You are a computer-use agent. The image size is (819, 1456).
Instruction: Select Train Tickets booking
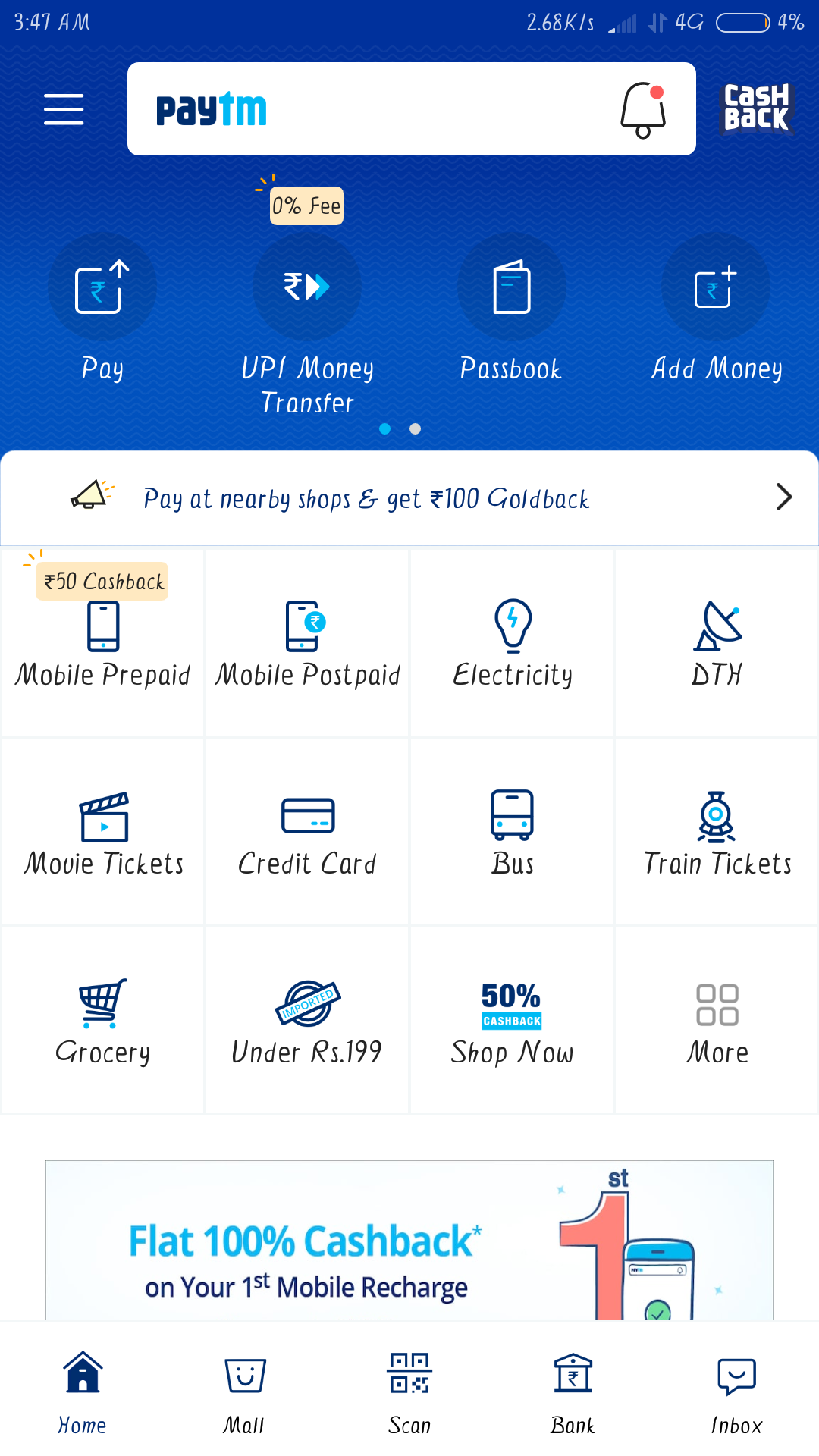pyautogui.click(x=717, y=831)
